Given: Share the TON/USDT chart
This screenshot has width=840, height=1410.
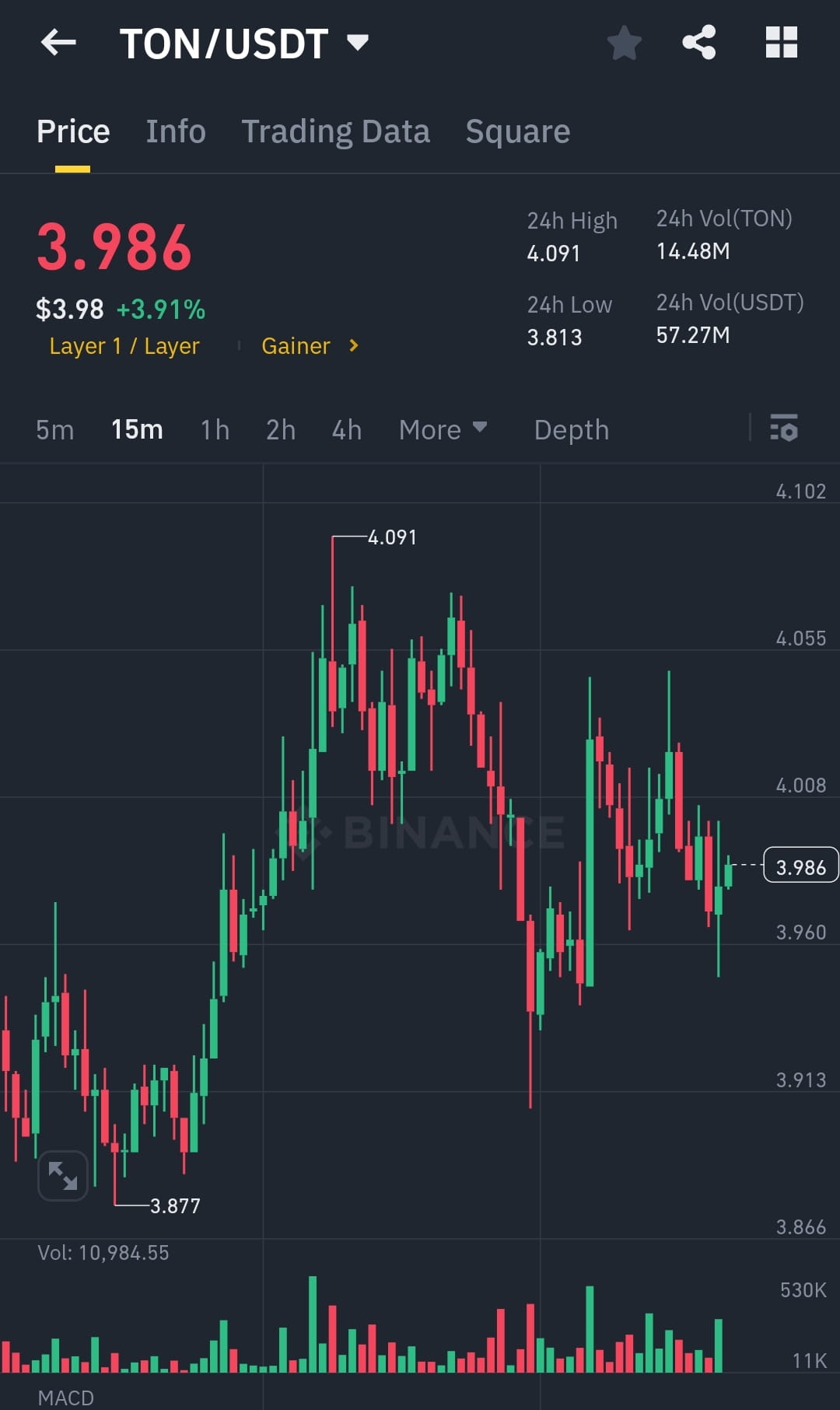Looking at the screenshot, I should coord(699,43).
